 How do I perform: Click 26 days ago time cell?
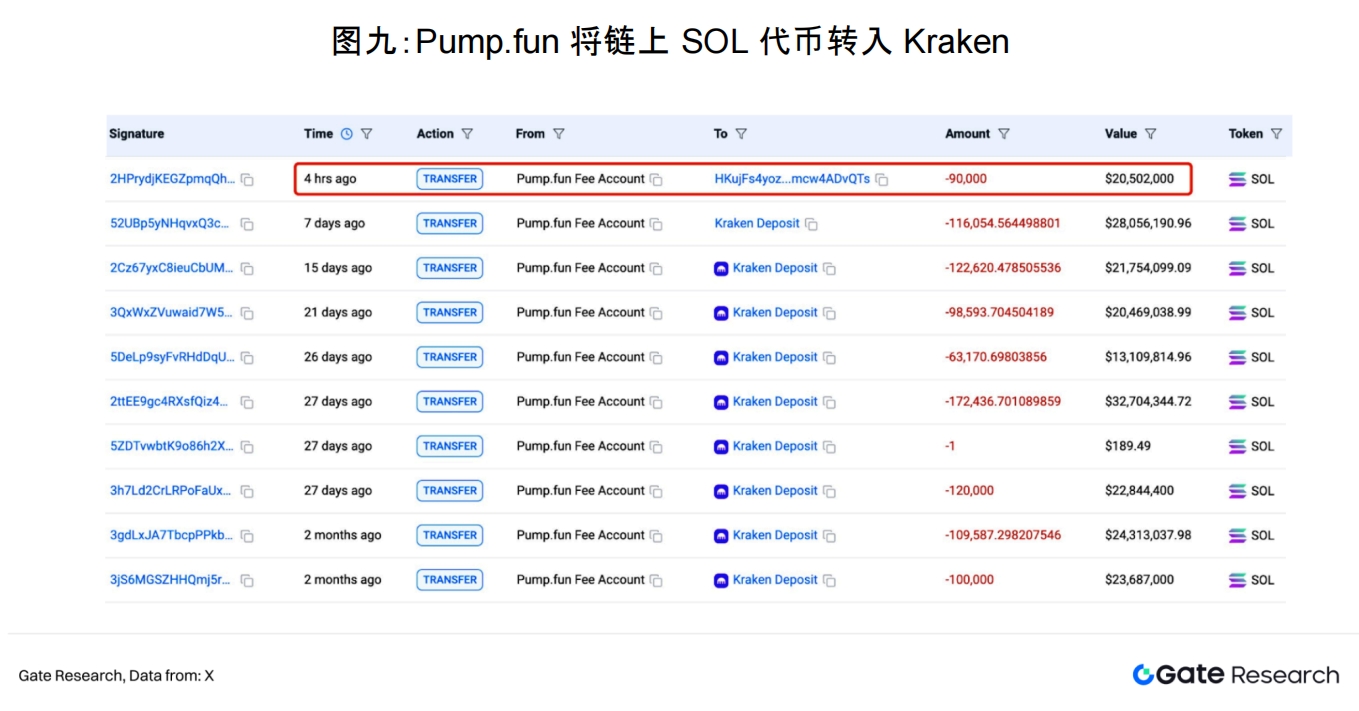click(338, 357)
